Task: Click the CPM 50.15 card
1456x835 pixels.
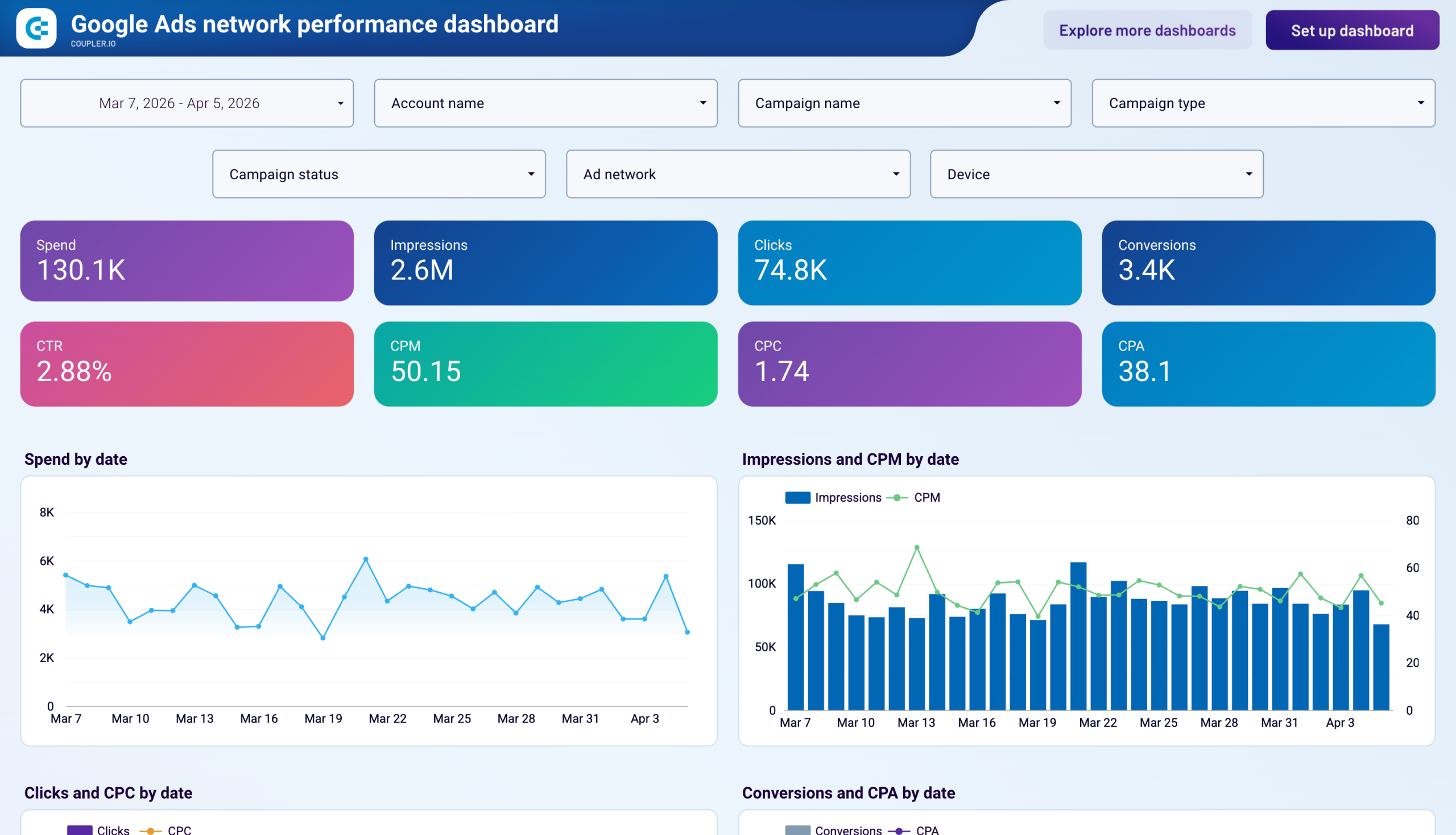Action: pyautogui.click(x=545, y=363)
